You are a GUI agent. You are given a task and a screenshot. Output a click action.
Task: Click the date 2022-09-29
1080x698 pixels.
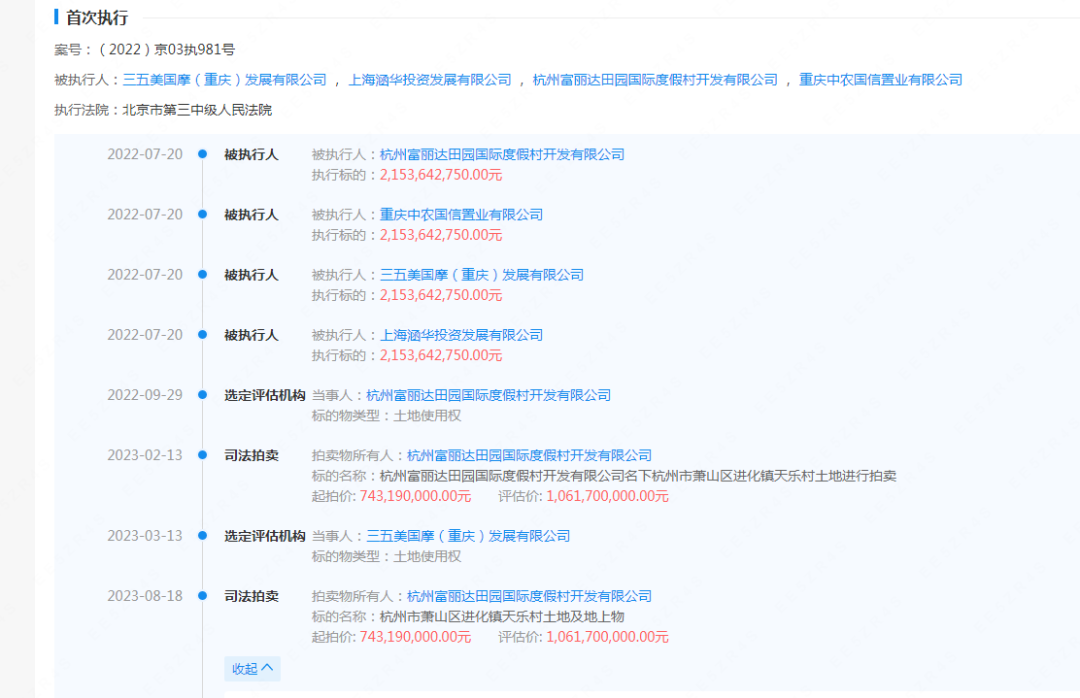[145, 395]
